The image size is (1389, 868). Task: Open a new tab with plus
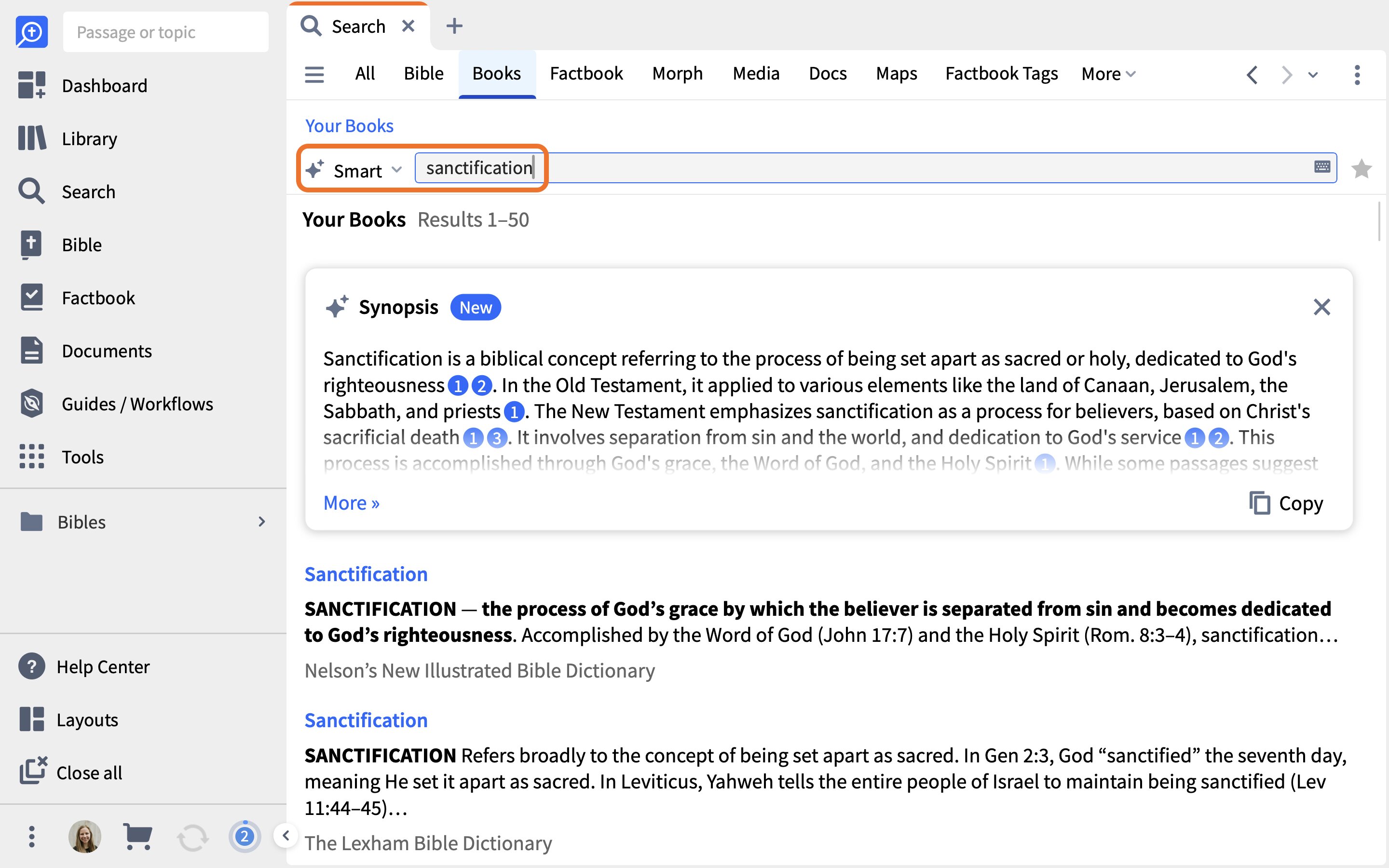pyautogui.click(x=454, y=26)
